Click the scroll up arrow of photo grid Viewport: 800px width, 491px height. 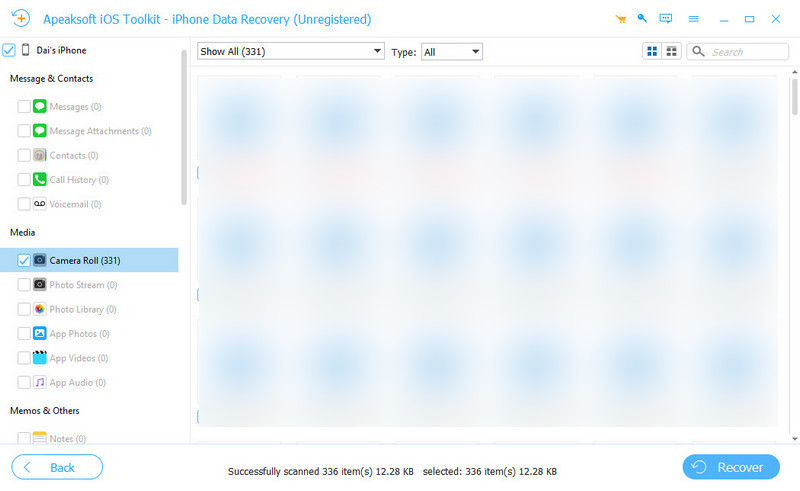(x=794, y=72)
